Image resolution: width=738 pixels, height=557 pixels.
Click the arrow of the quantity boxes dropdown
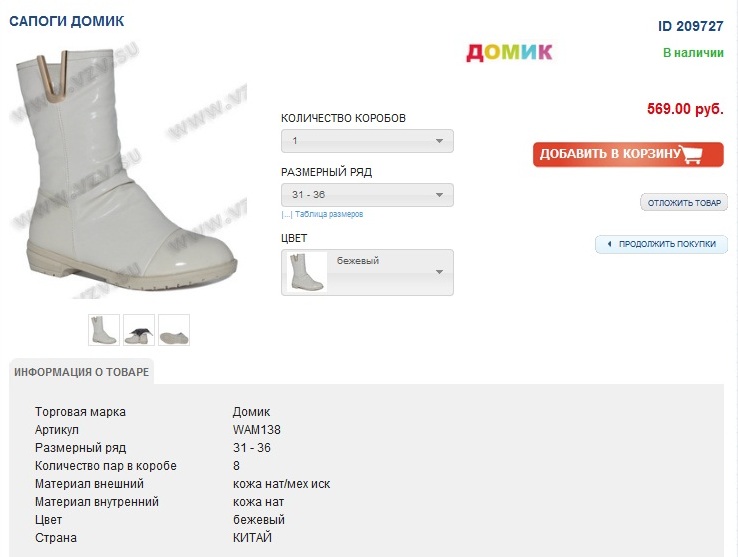[x=439, y=141]
